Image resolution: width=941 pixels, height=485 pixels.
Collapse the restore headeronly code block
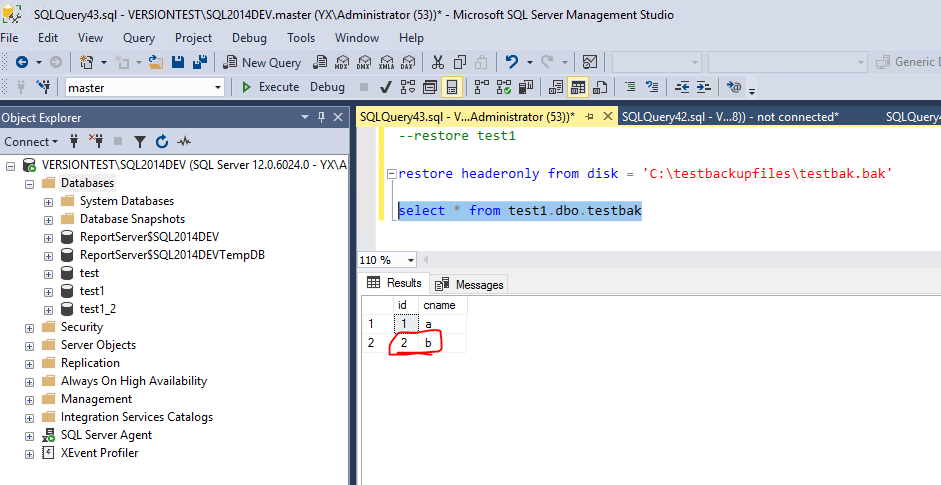pos(392,174)
